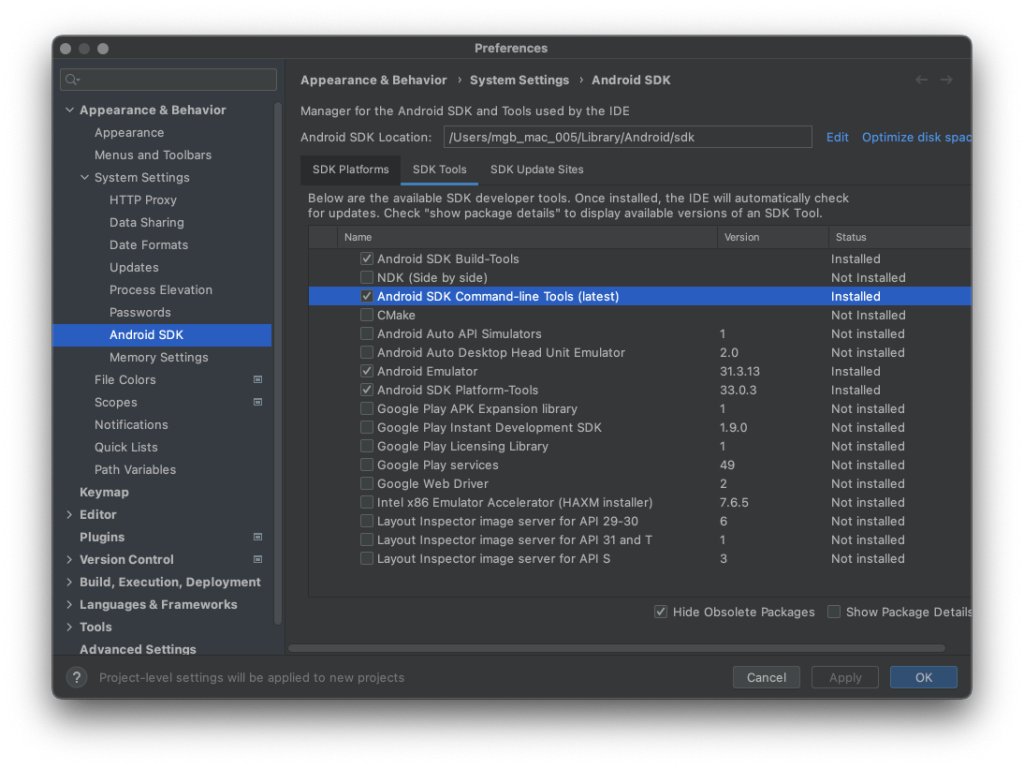Select Process Elevation item
Viewport: 1024px width, 768px height.
[161, 290]
